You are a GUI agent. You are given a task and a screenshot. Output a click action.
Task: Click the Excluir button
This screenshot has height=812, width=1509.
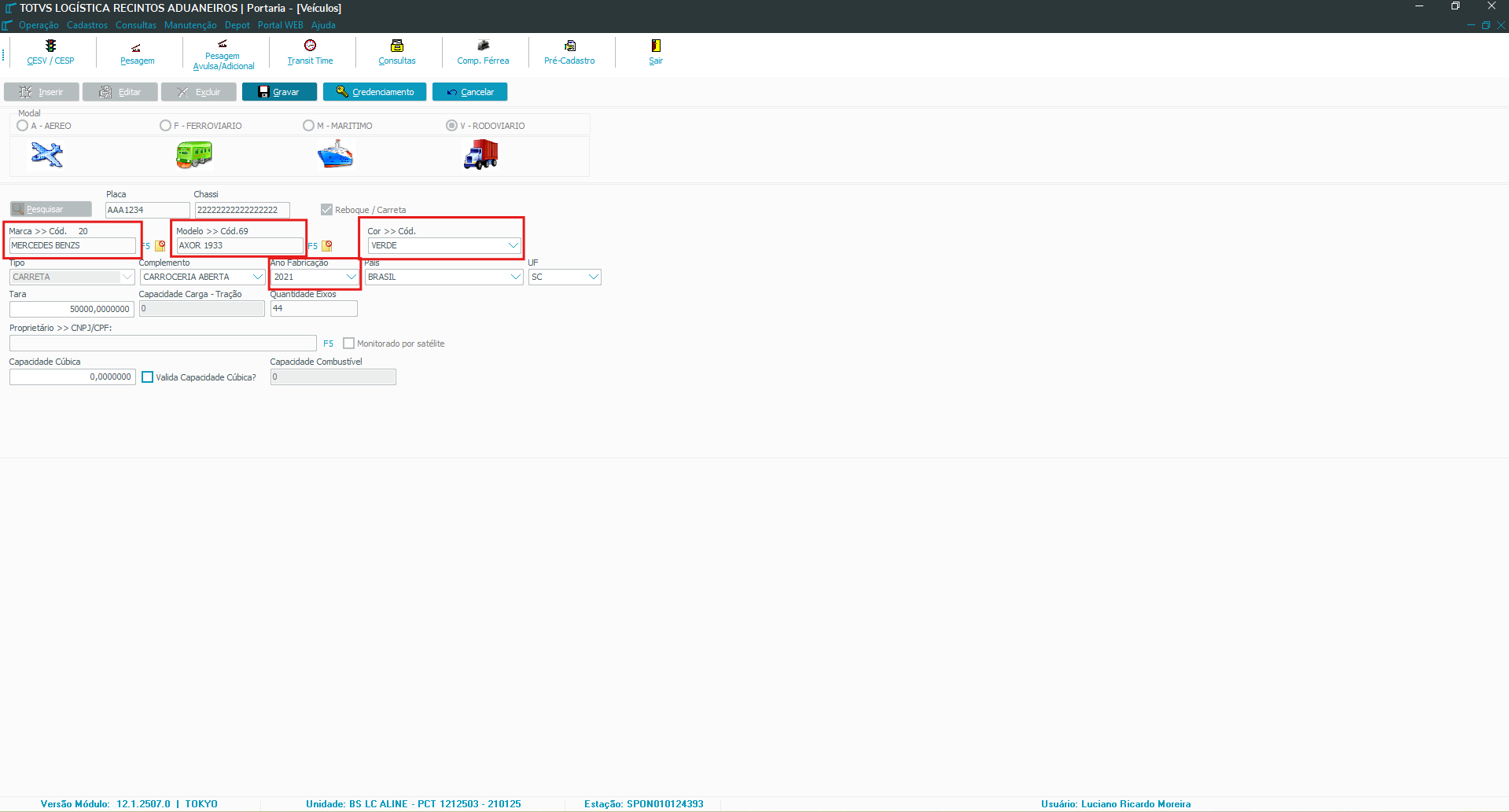199,92
